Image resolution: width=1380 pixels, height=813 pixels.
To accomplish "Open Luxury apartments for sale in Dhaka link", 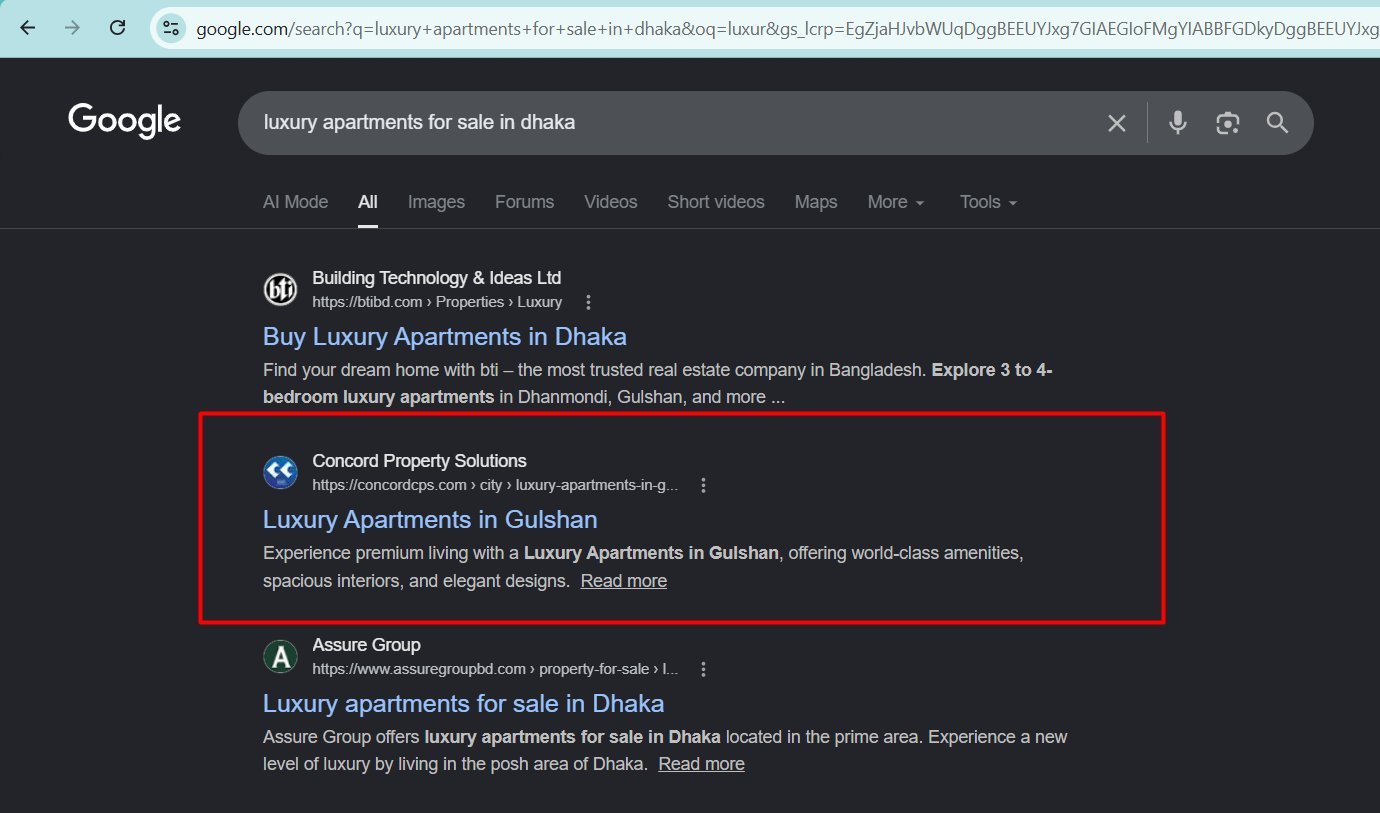I will (463, 704).
